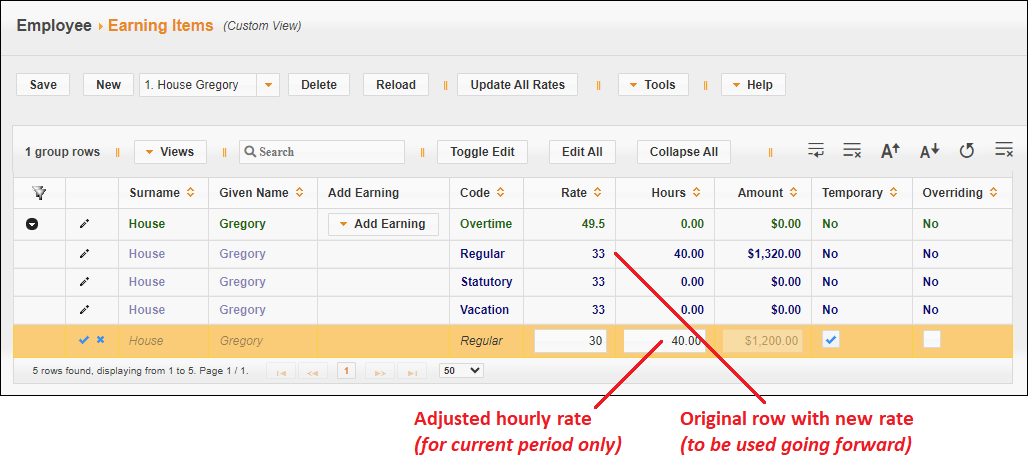This screenshot has width=1028, height=461.
Task: Increase font size with the A-up icon
Action: 890,151
